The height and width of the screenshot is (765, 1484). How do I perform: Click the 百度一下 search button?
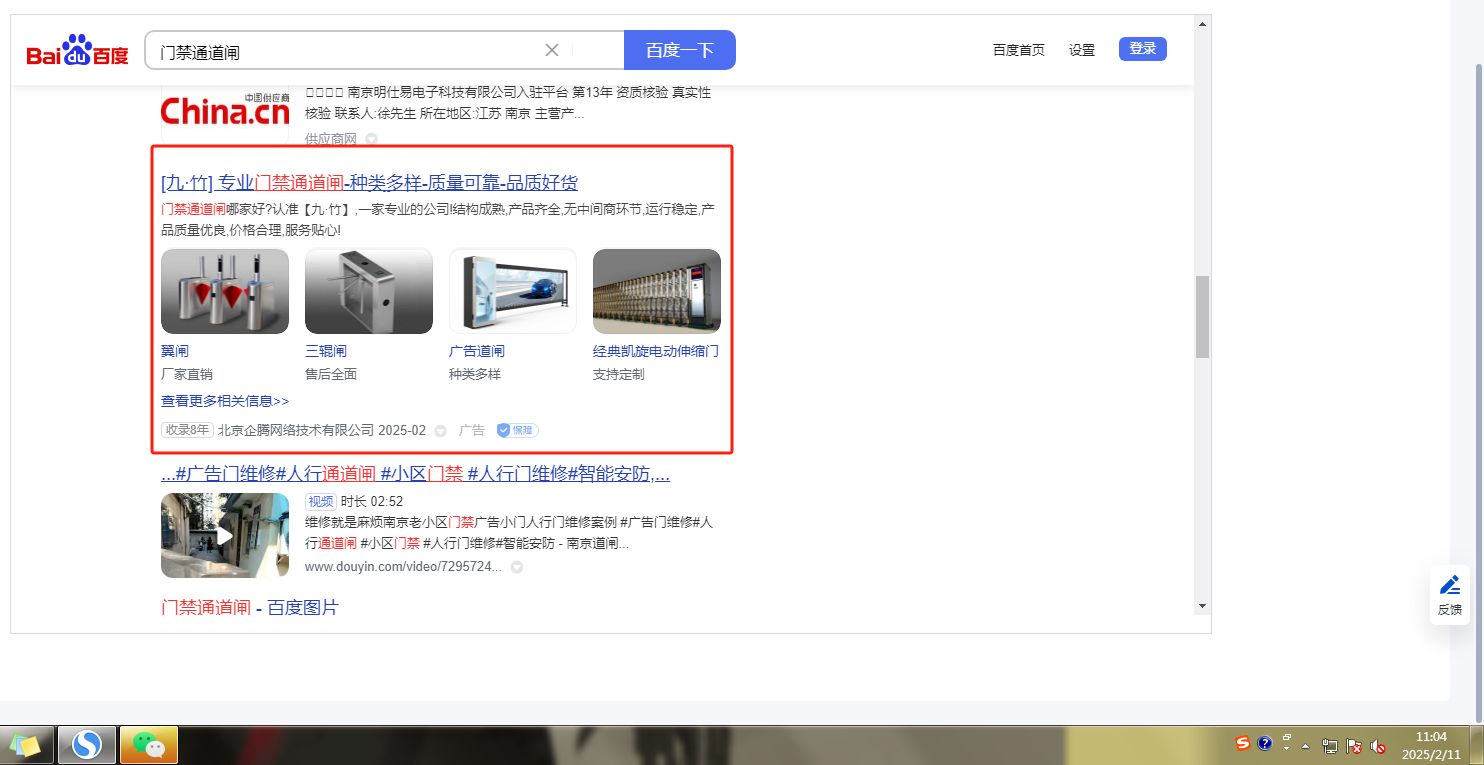click(x=680, y=50)
